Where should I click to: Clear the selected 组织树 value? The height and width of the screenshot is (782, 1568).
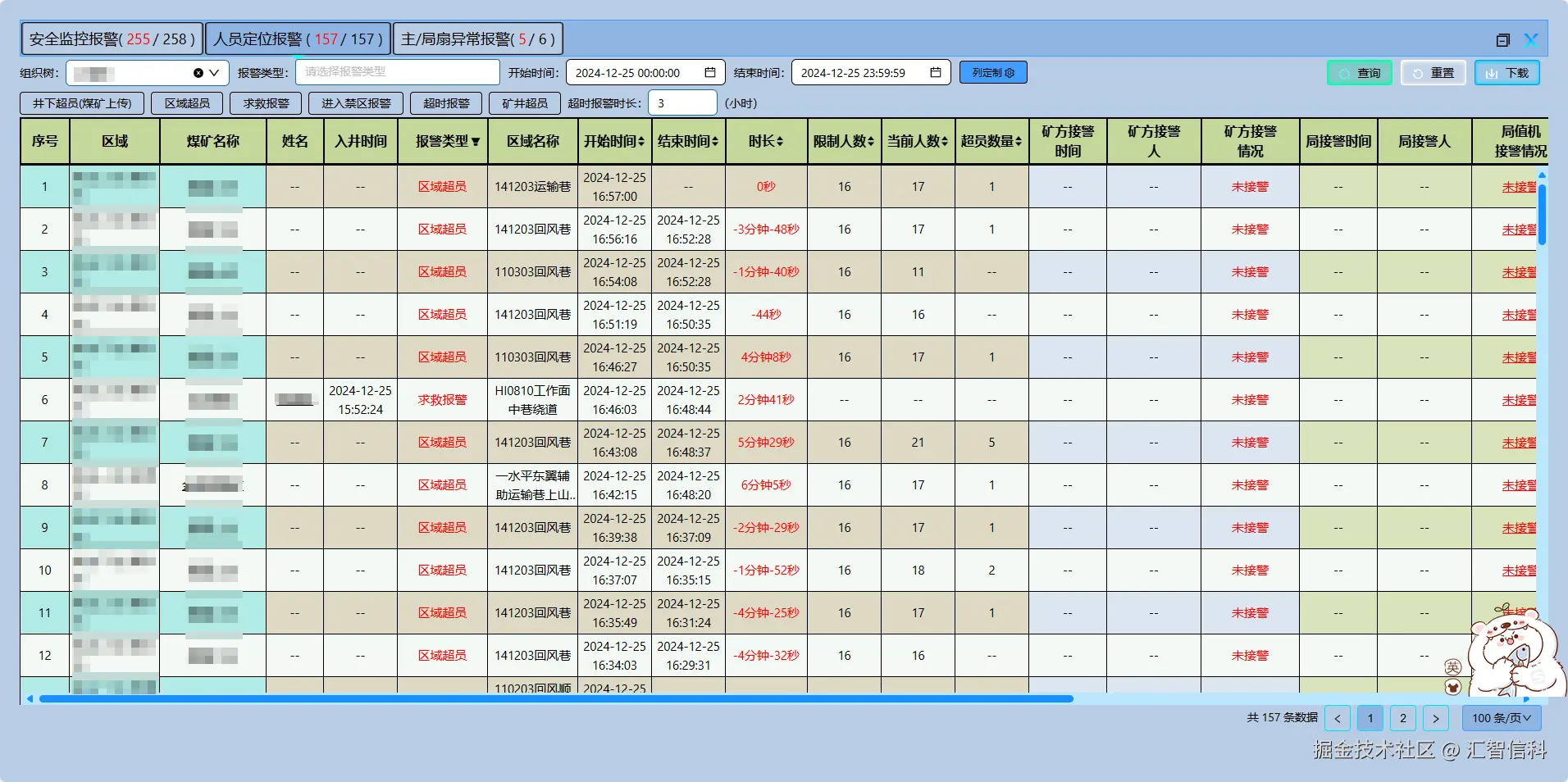point(198,73)
